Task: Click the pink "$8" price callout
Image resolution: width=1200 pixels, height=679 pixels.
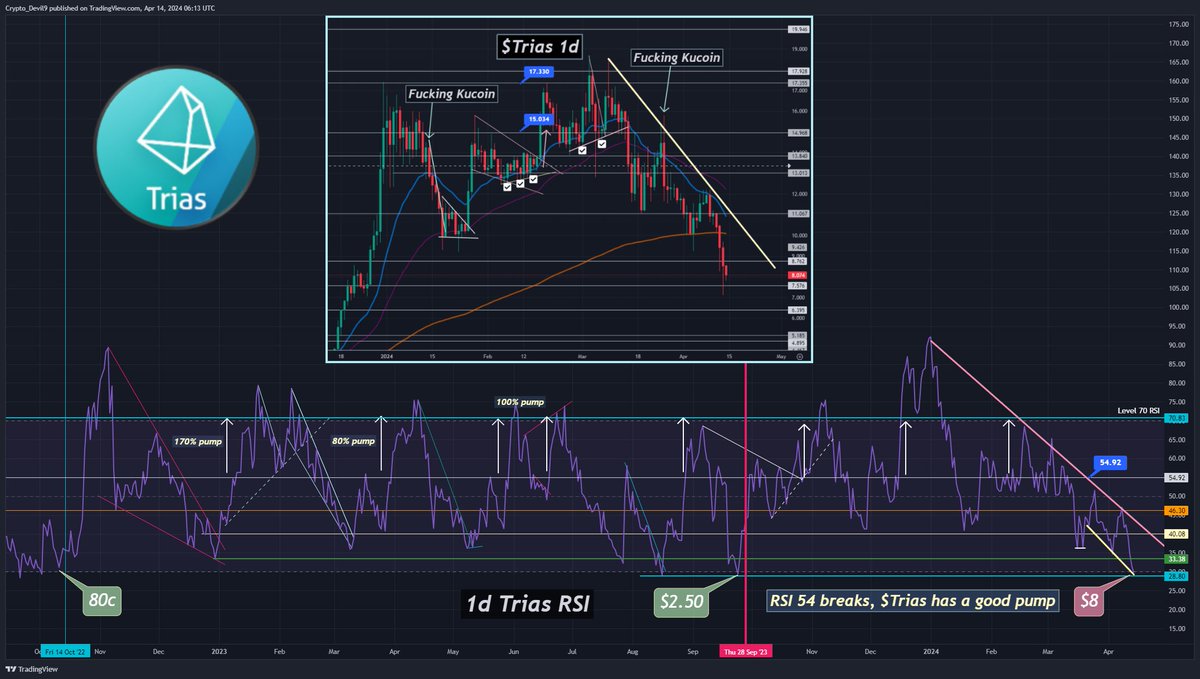Action: (x=1090, y=602)
